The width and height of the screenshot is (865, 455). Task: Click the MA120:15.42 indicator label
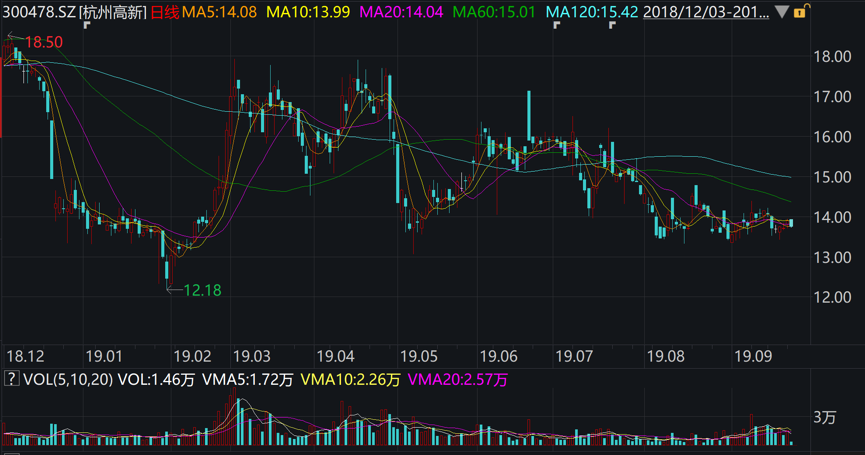coord(590,12)
